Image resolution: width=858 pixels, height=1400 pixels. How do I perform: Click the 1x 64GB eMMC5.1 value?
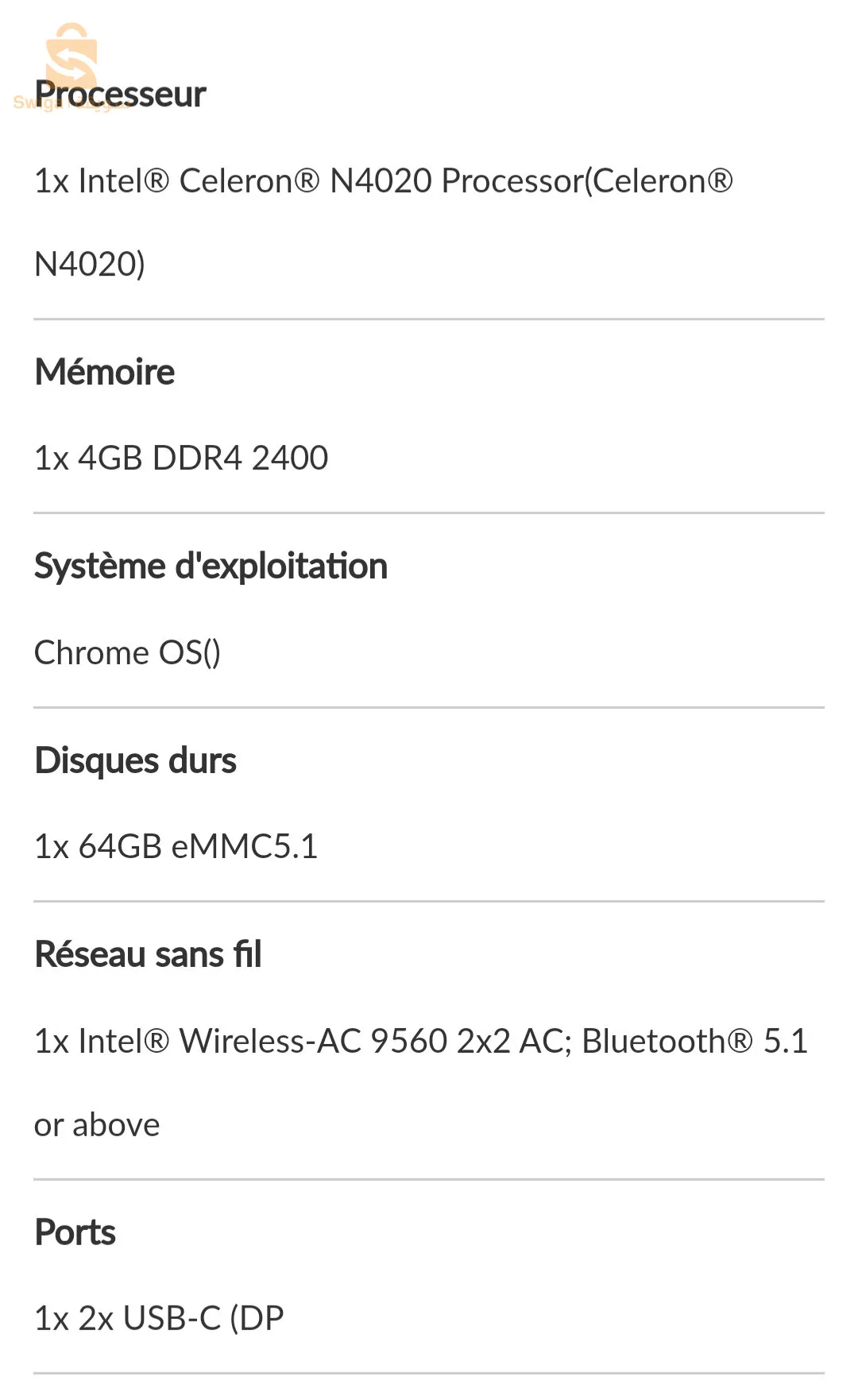(x=176, y=847)
